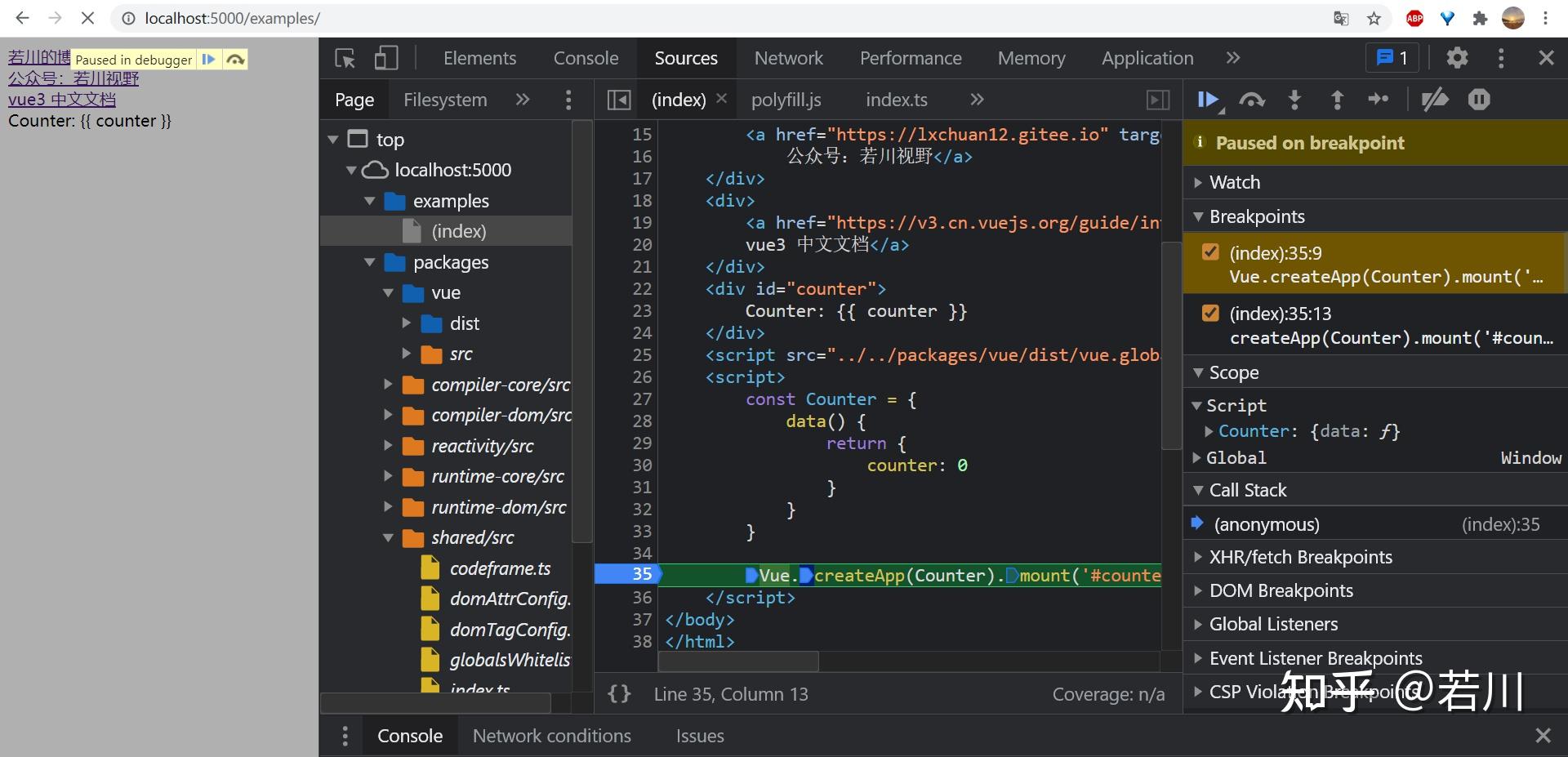Image resolution: width=1568 pixels, height=757 pixels.
Task: Expand DOM Breakpoints section
Action: coord(1375,590)
